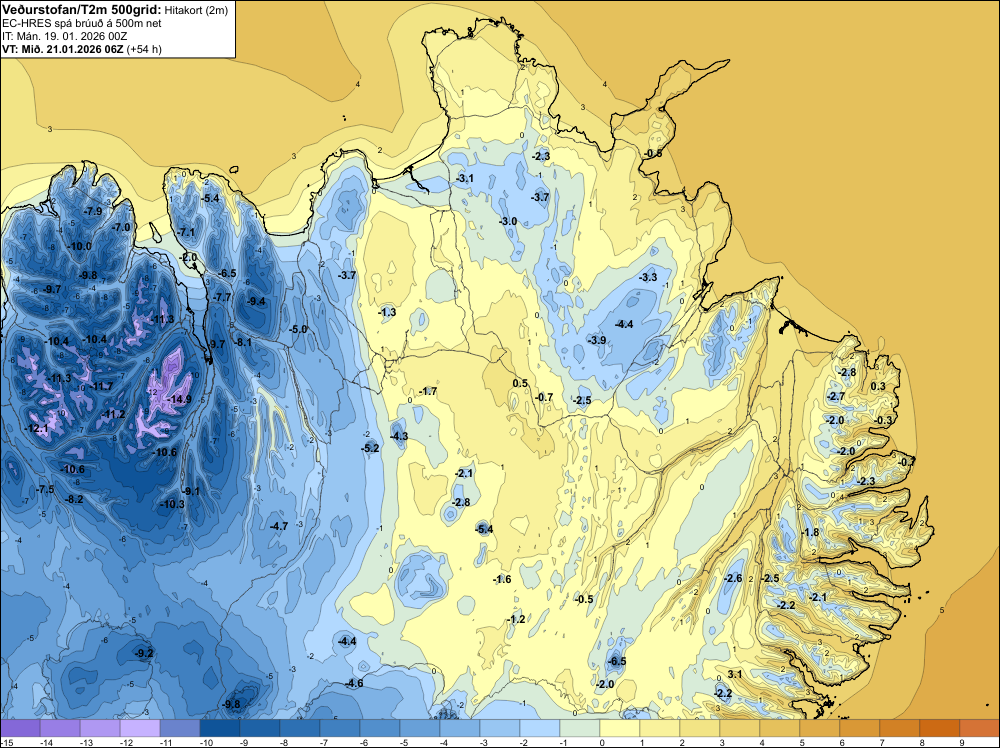
Task: Click the 0.3 temperature label on east coast
Action: tap(878, 386)
